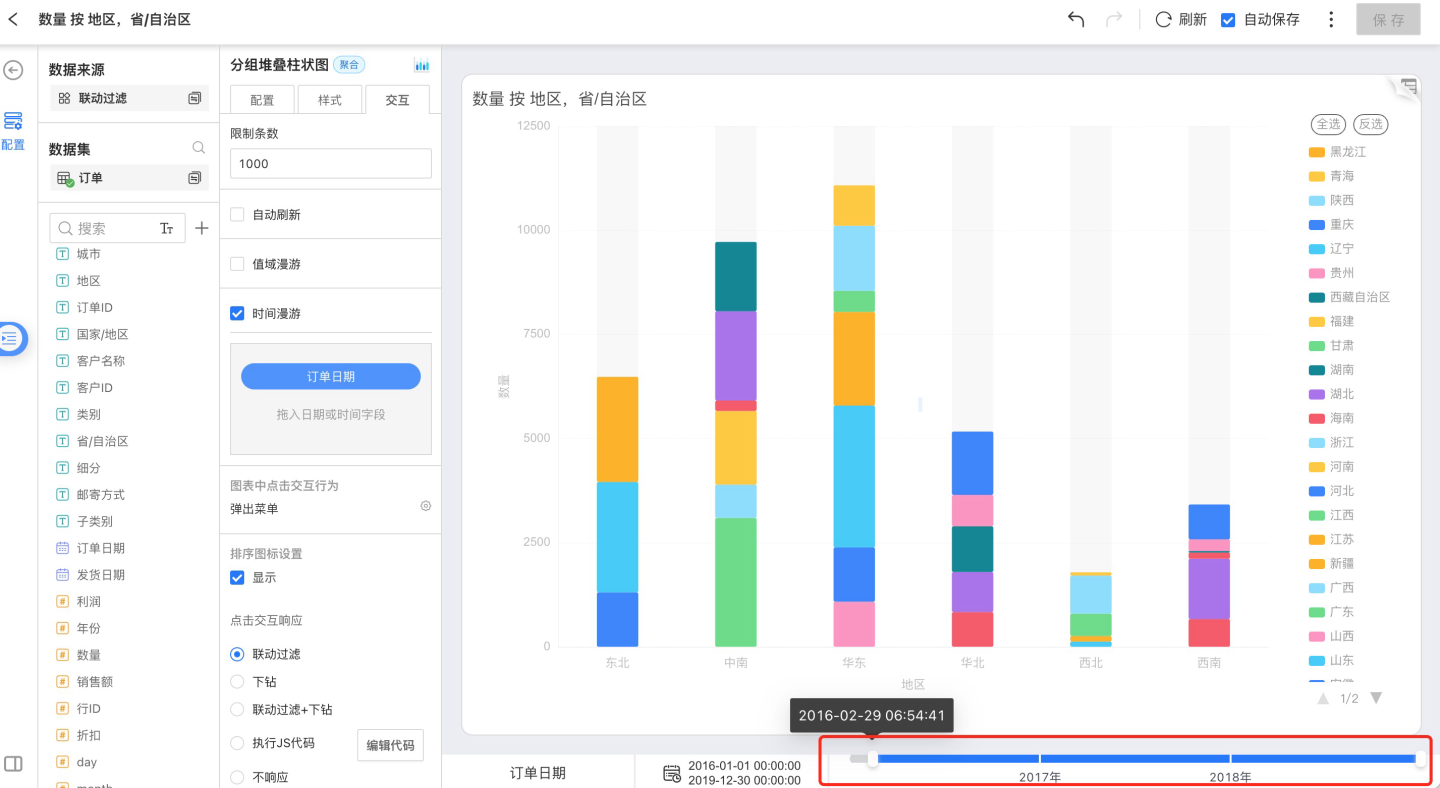Toggle the sidebar panel icon at bottom left
The width and height of the screenshot is (1440, 788).
(x=13, y=763)
